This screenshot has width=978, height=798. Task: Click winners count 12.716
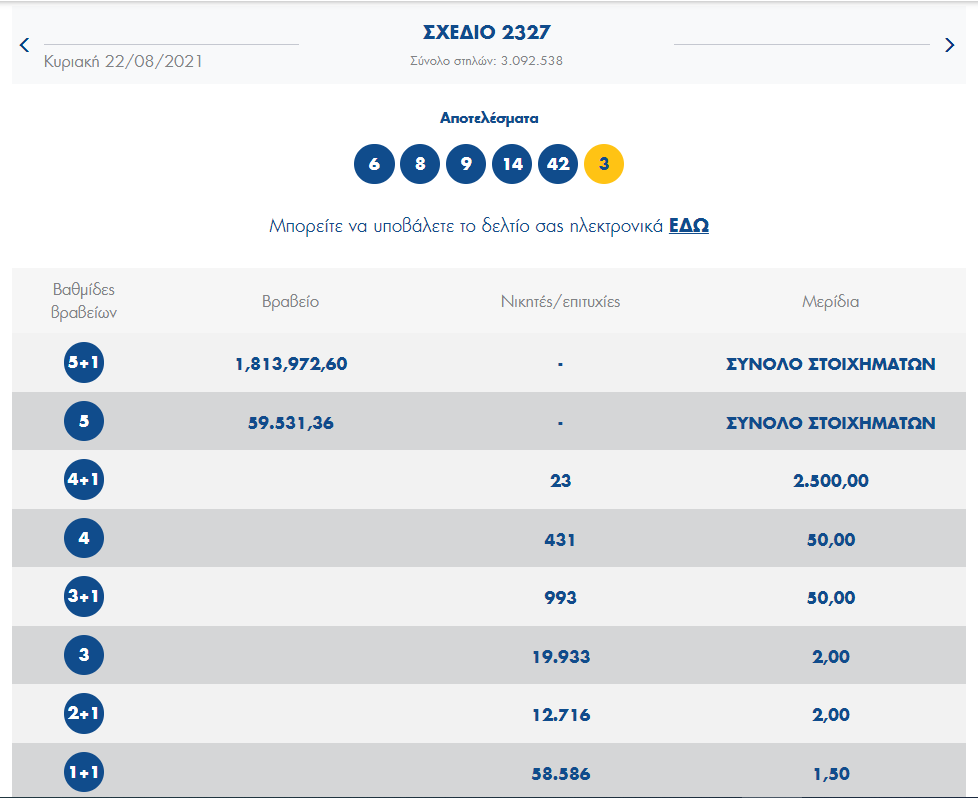click(x=561, y=714)
